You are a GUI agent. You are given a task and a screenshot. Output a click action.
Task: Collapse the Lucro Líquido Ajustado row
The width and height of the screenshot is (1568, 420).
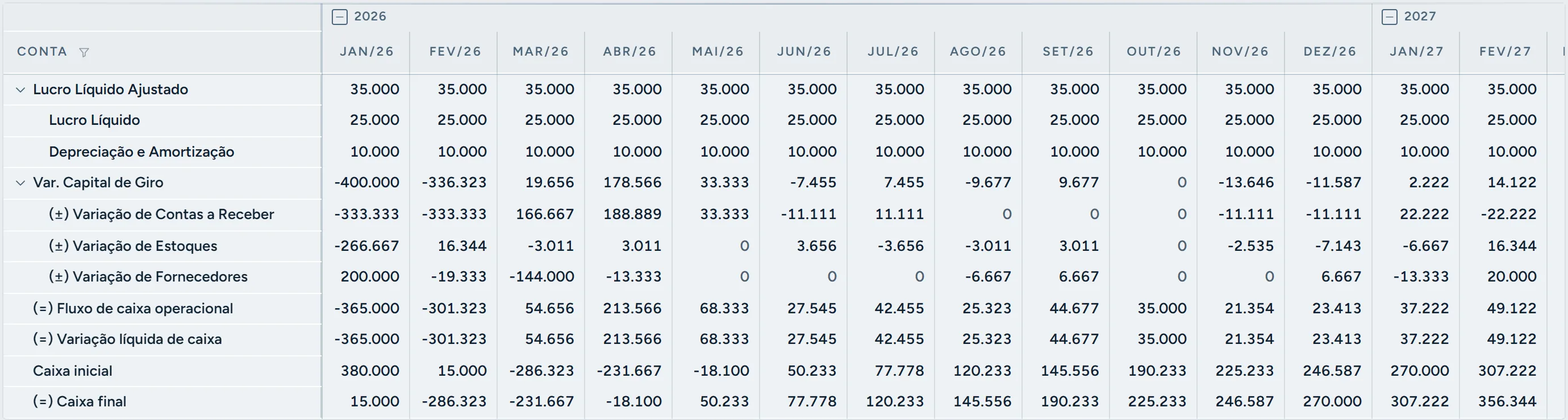coord(20,90)
